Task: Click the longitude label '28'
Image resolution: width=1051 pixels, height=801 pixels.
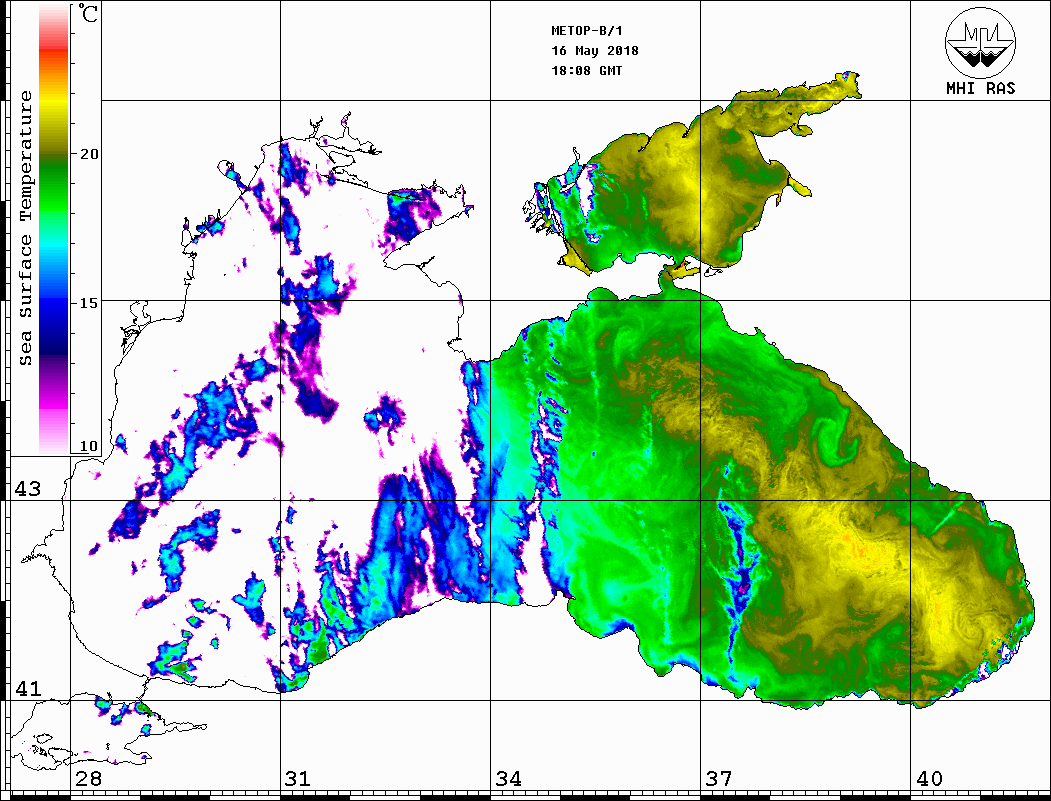Action: pyautogui.click(x=88, y=779)
